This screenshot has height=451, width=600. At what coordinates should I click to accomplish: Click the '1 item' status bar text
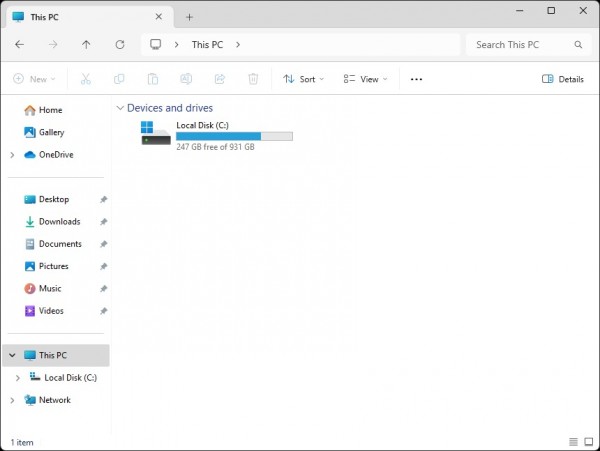pos(22,443)
